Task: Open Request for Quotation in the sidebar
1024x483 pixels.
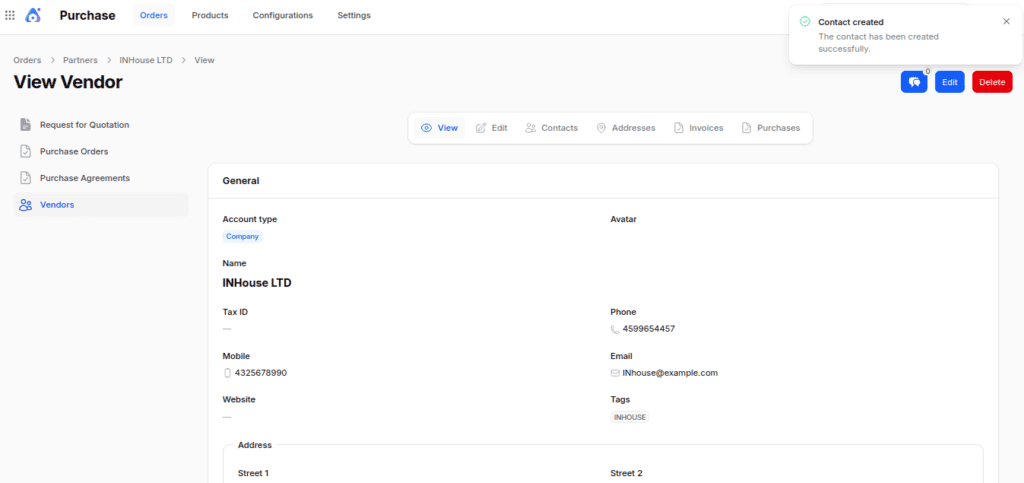Action: click(101, 125)
